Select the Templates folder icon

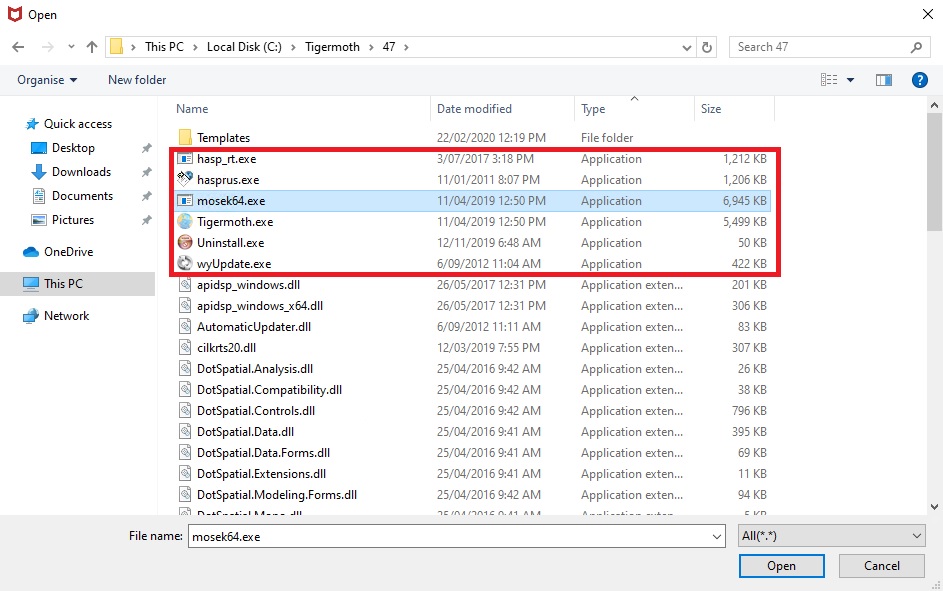click(185, 138)
